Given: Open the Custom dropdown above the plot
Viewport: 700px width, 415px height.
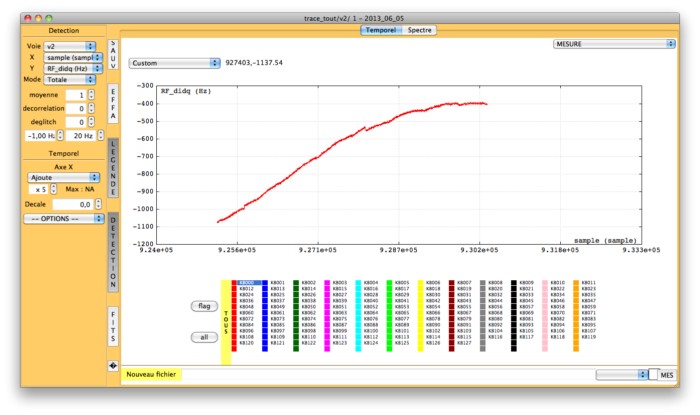Looking at the screenshot, I should [175, 63].
